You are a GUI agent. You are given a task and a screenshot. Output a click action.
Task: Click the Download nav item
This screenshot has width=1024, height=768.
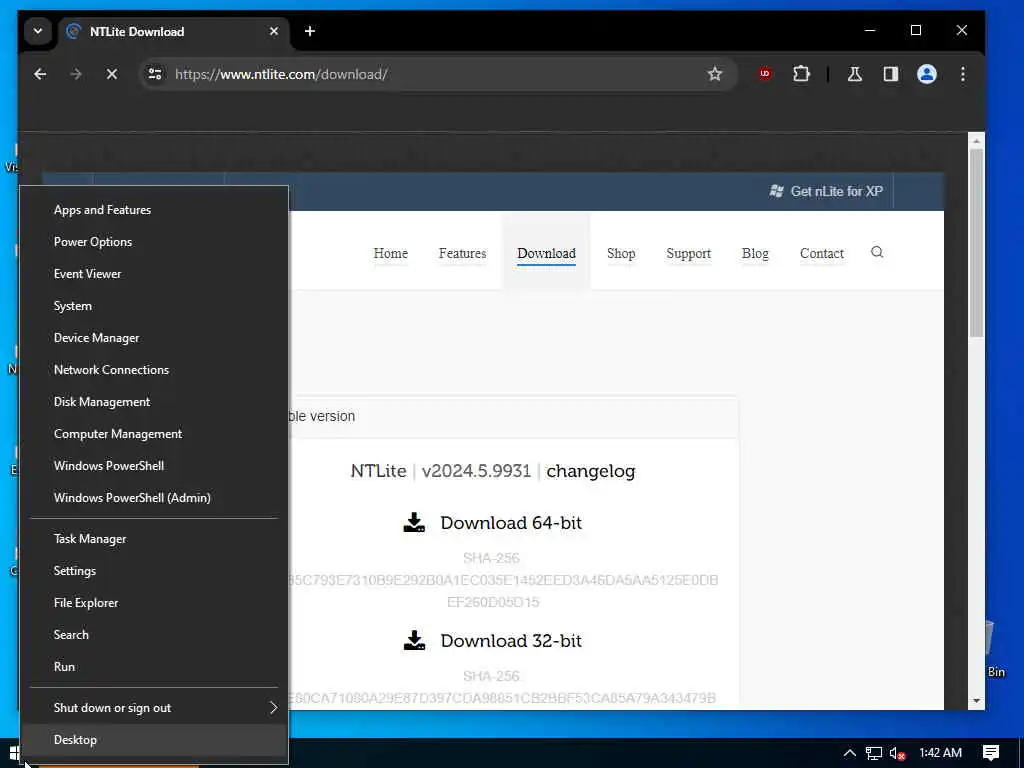tap(547, 253)
